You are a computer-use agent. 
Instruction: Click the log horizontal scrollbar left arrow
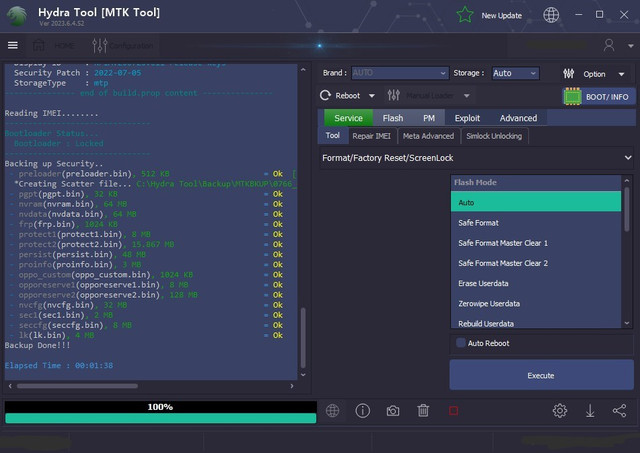coord(10,386)
